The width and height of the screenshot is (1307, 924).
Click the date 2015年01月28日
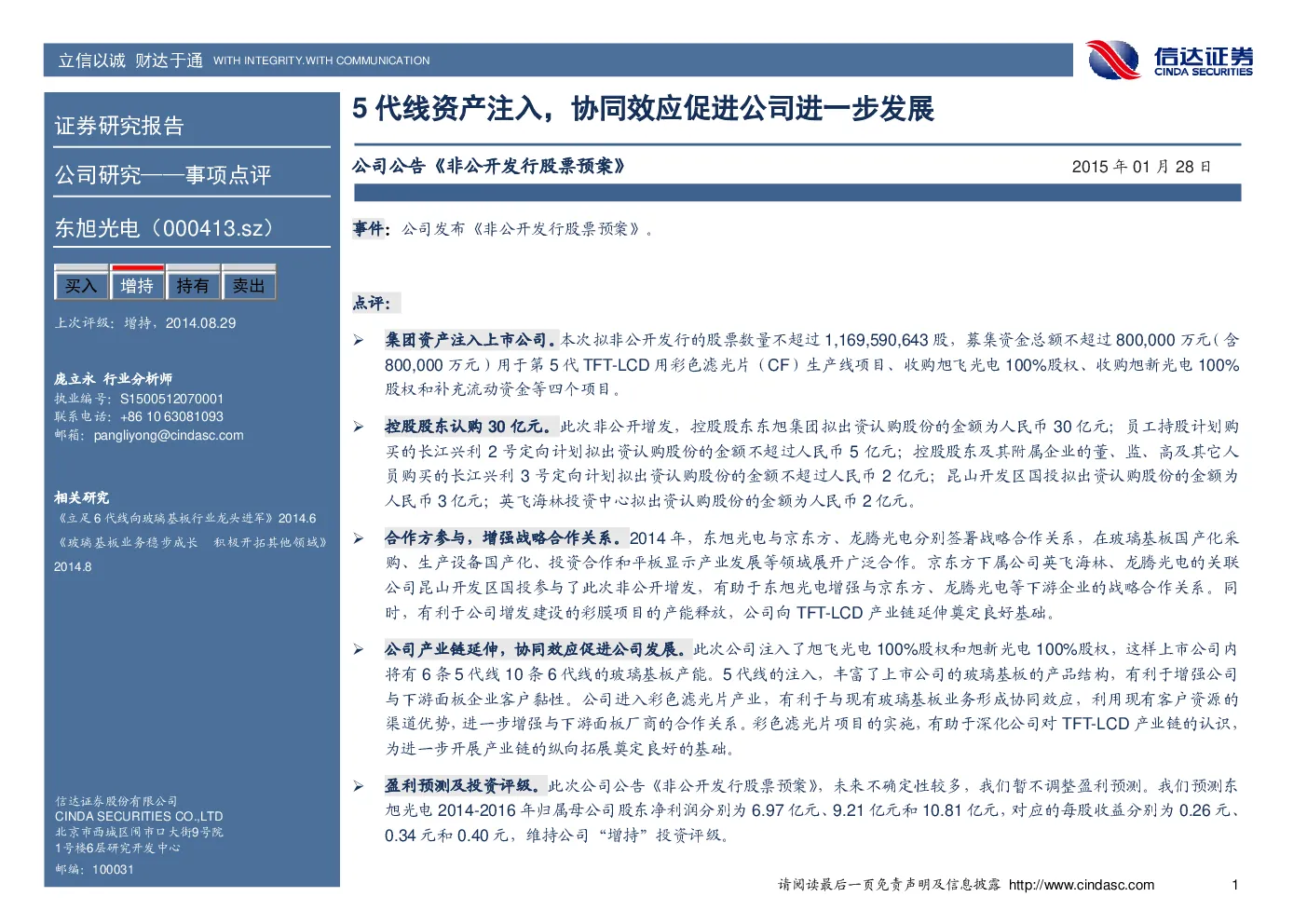1141,167
